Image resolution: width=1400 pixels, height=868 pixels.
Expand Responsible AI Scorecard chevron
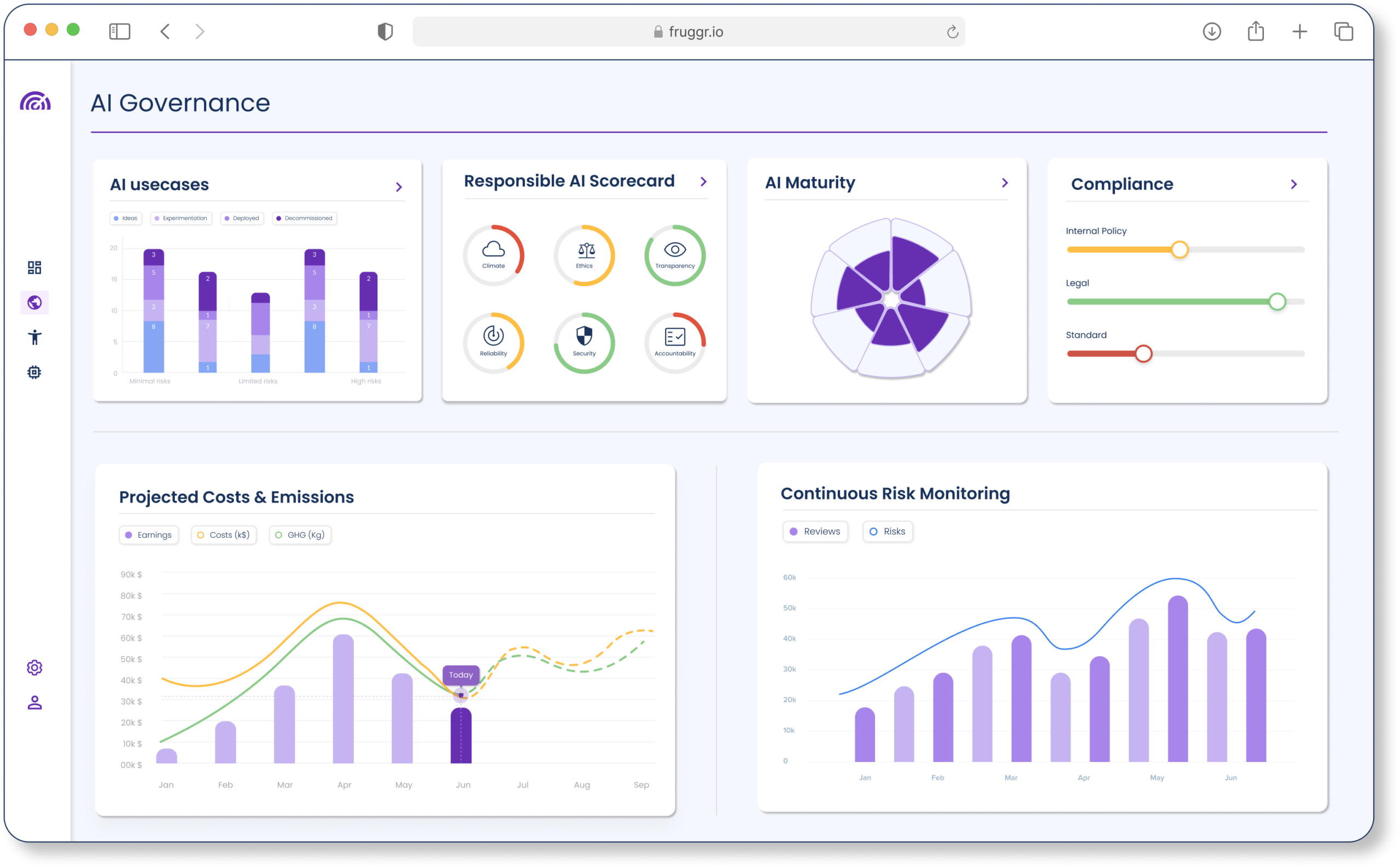click(x=703, y=181)
